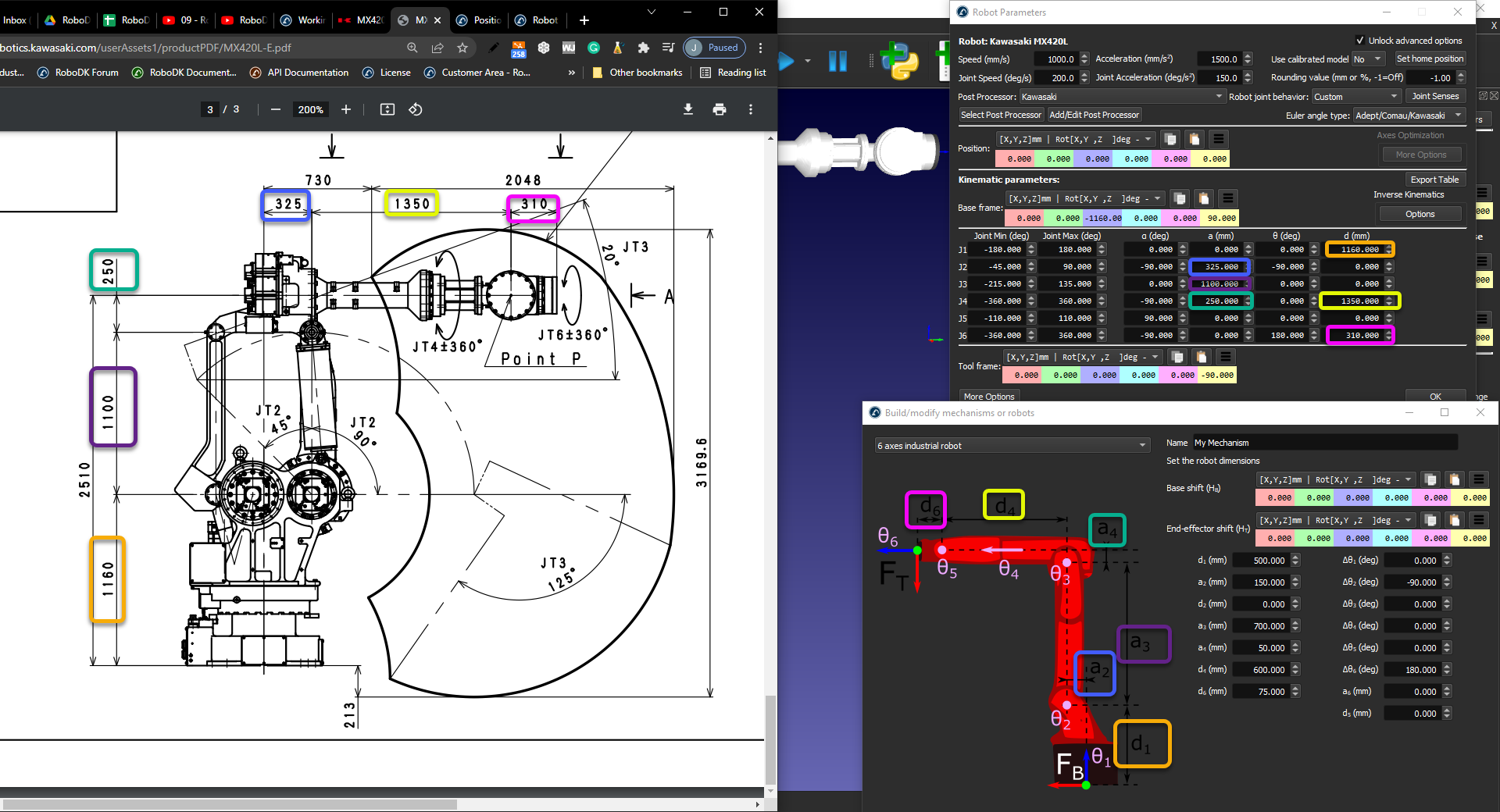Click the Export Table button

pyautogui.click(x=1434, y=180)
